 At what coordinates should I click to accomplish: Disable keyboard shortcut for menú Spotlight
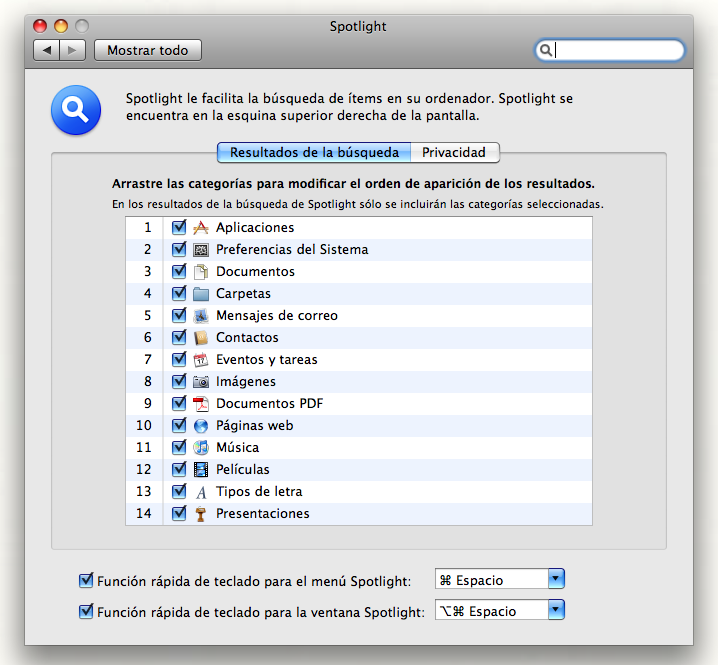86,580
